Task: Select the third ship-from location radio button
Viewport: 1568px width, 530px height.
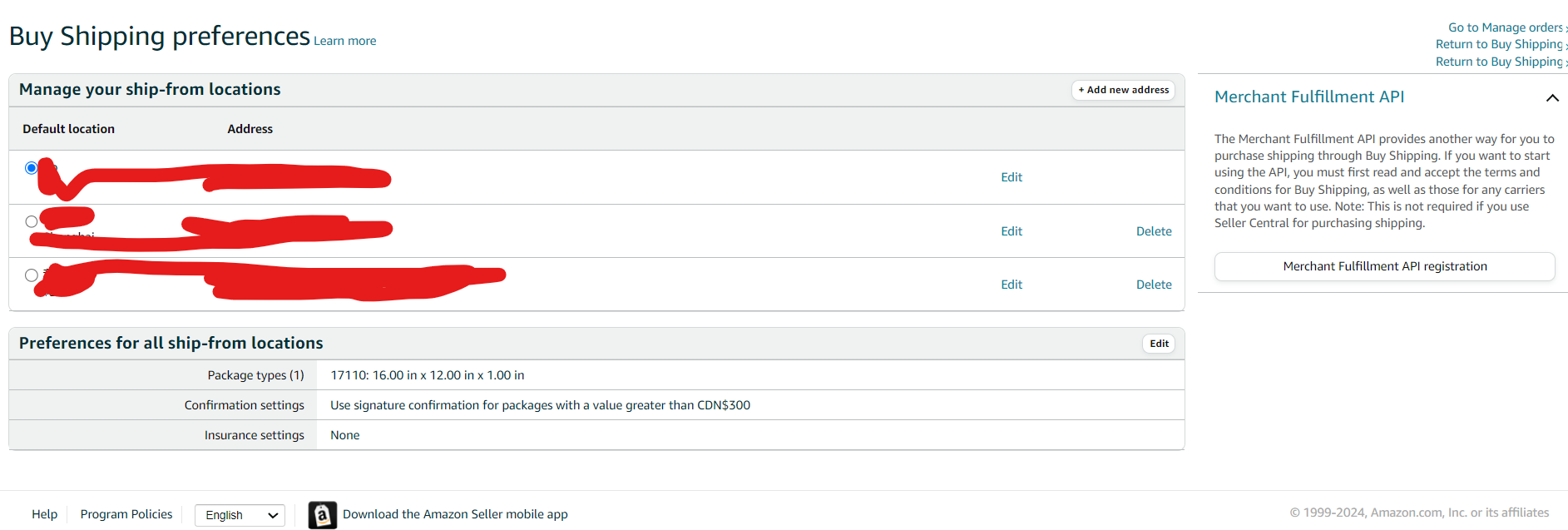Action: pos(32,275)
